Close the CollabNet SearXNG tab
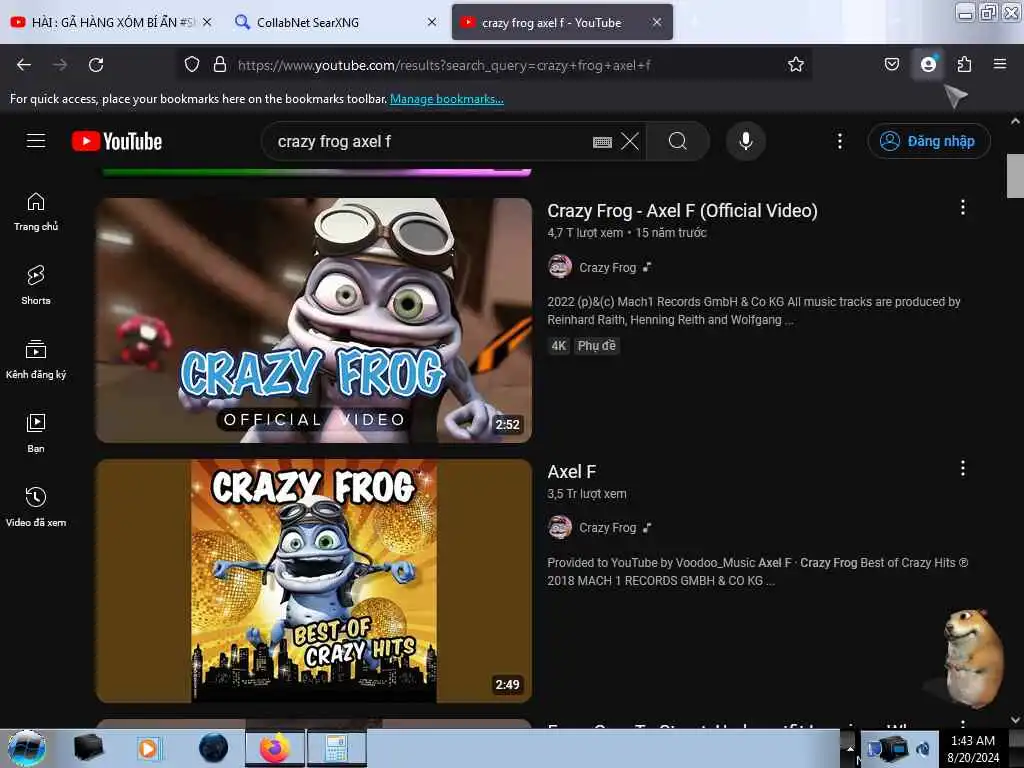Image resolution: width=1024 pixels, height=768 pixels. pyautogui.click(x=432, y=22)
